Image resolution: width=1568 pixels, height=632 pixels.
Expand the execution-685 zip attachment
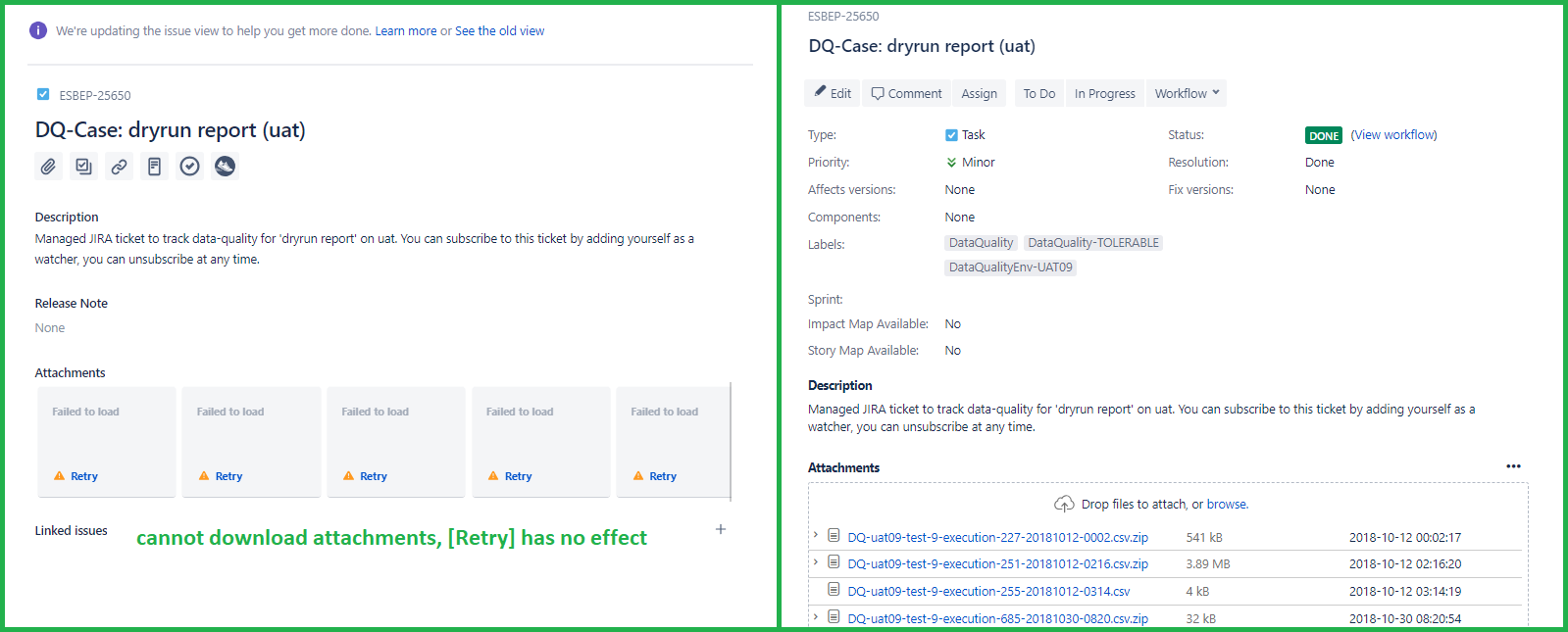(815, 616)
